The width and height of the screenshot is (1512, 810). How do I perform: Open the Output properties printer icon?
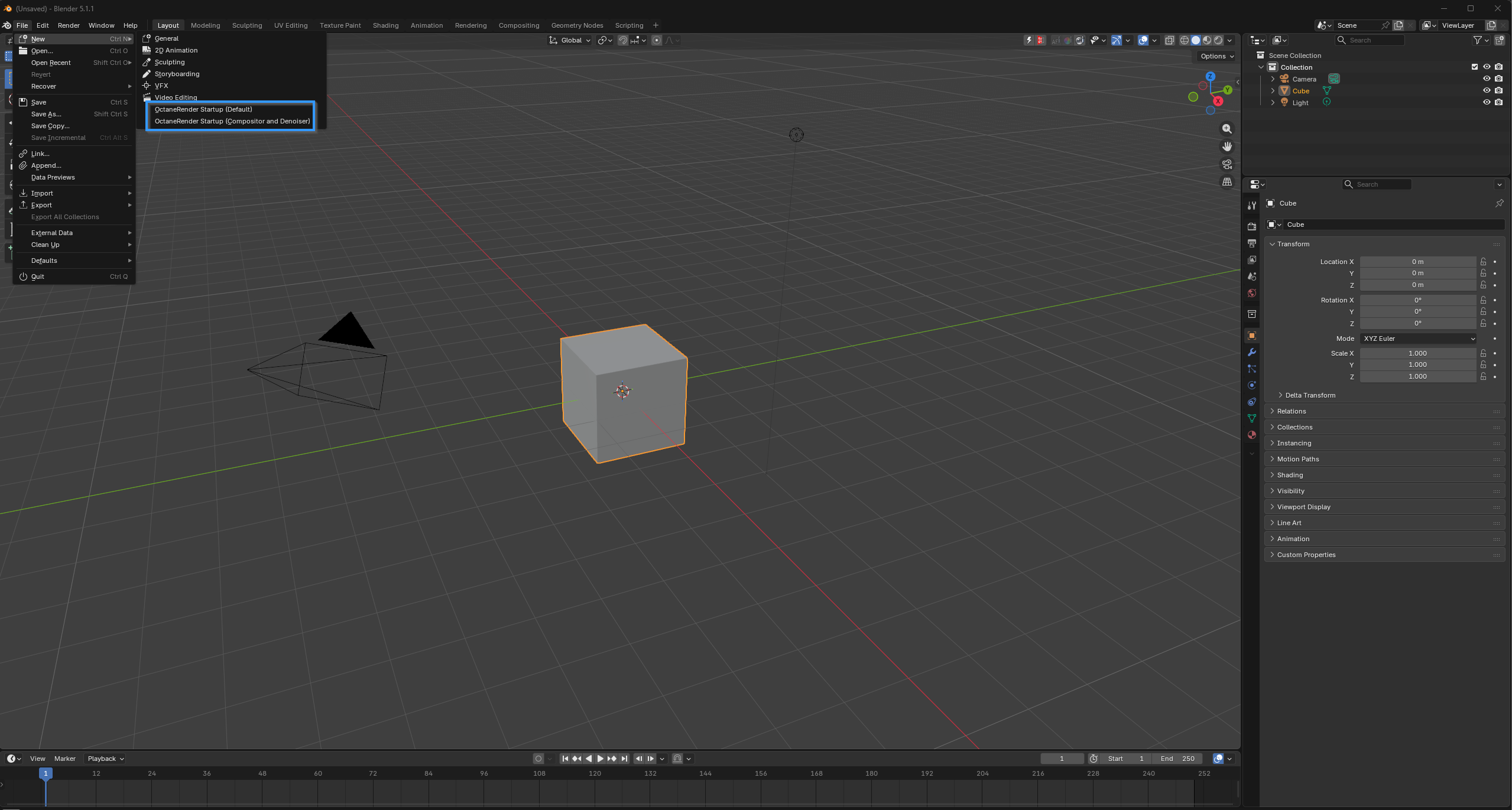1251,243
